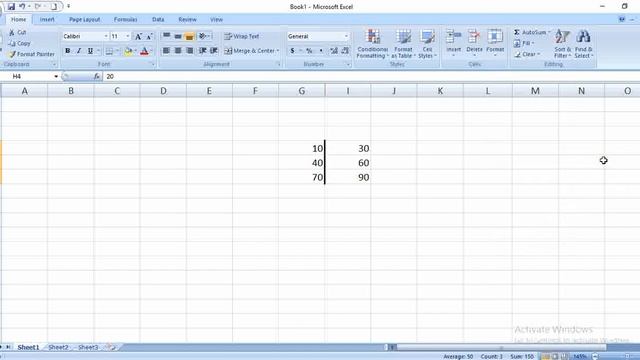Open the Name Box dropdown arrow

click(x=56, y=76)
